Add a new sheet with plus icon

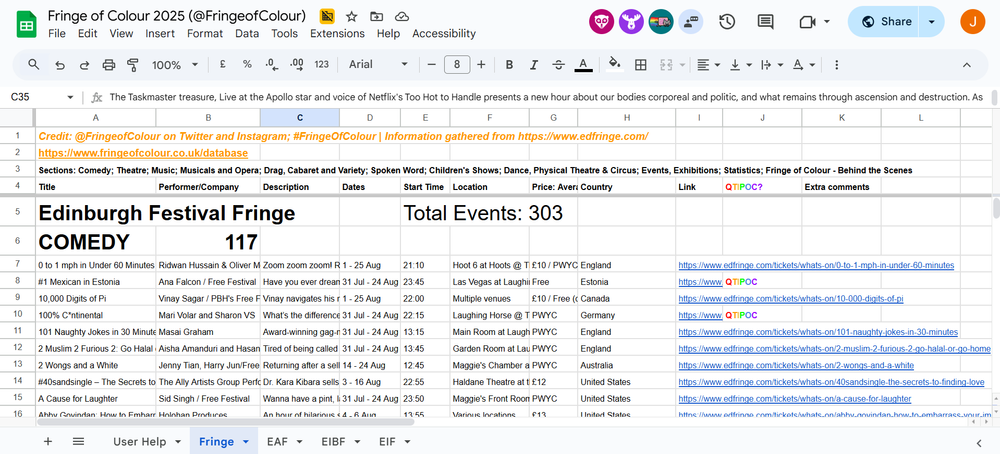click(48, 441)
